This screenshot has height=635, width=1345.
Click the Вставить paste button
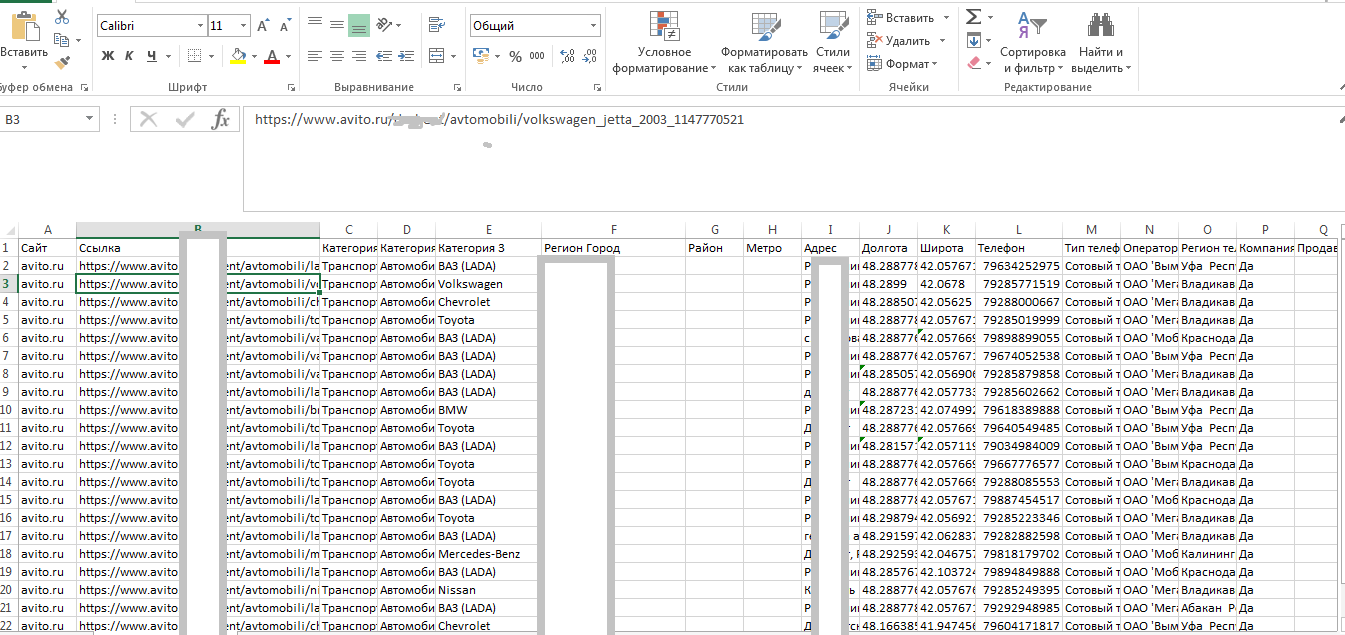pos(22,40)
